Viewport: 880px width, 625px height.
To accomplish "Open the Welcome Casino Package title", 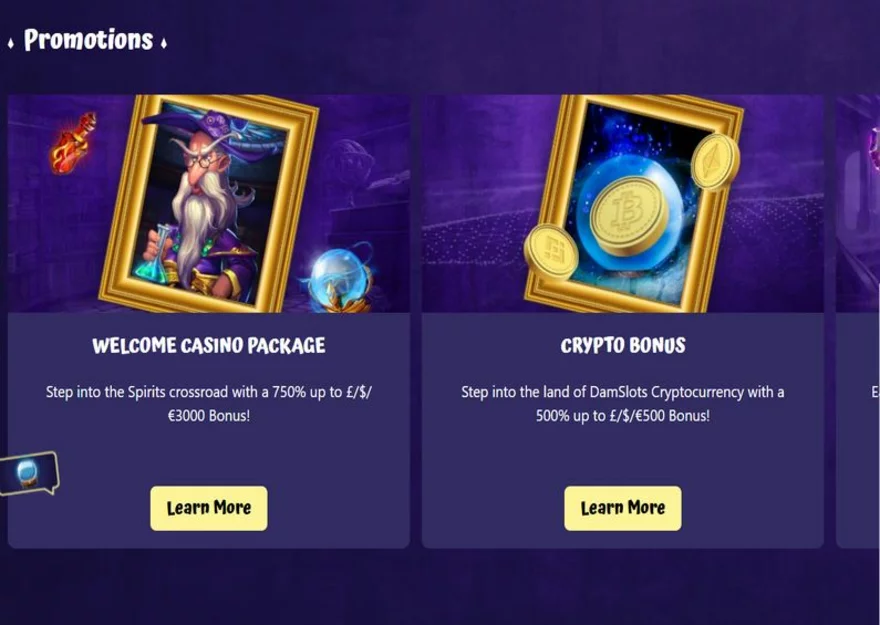I will pos(209,346).
